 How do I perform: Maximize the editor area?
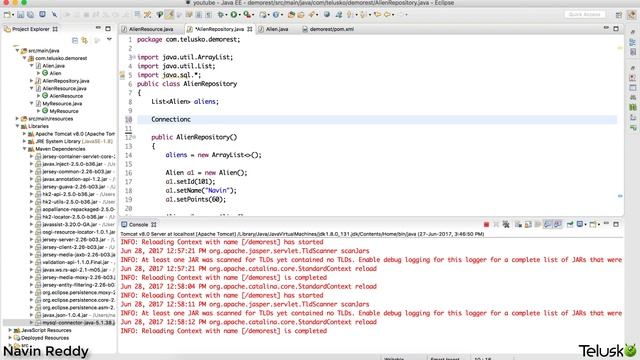click(616, 29)
